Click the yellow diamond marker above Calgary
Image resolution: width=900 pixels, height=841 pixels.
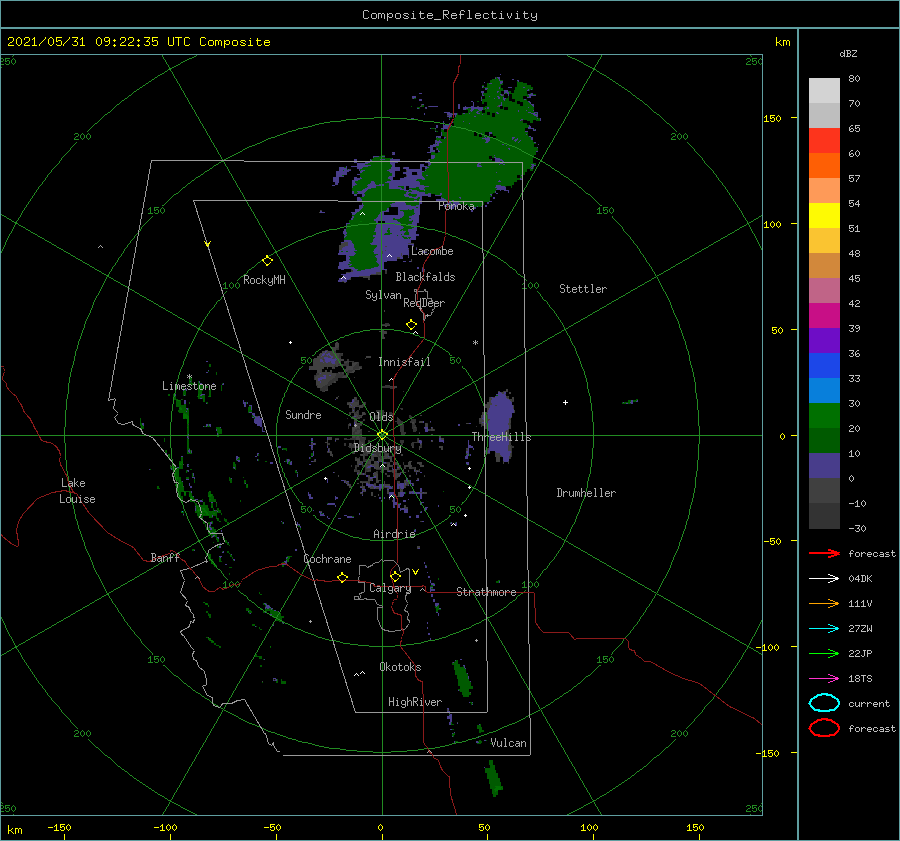395,576
